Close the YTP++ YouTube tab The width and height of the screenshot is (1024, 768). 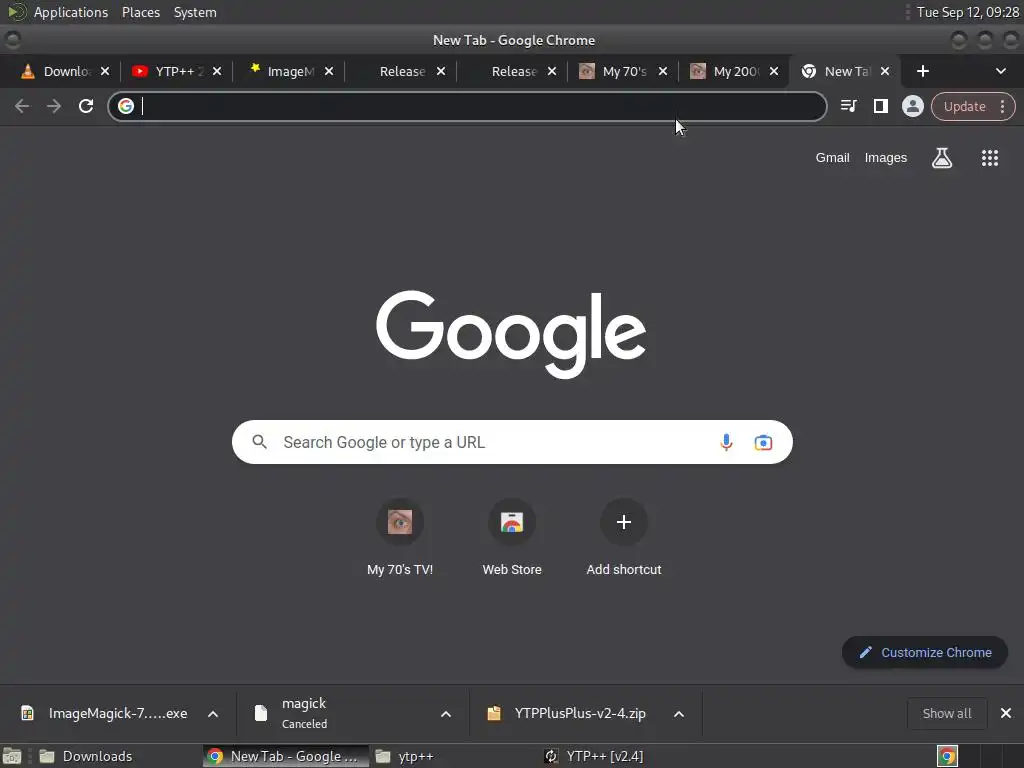(217, 71)
